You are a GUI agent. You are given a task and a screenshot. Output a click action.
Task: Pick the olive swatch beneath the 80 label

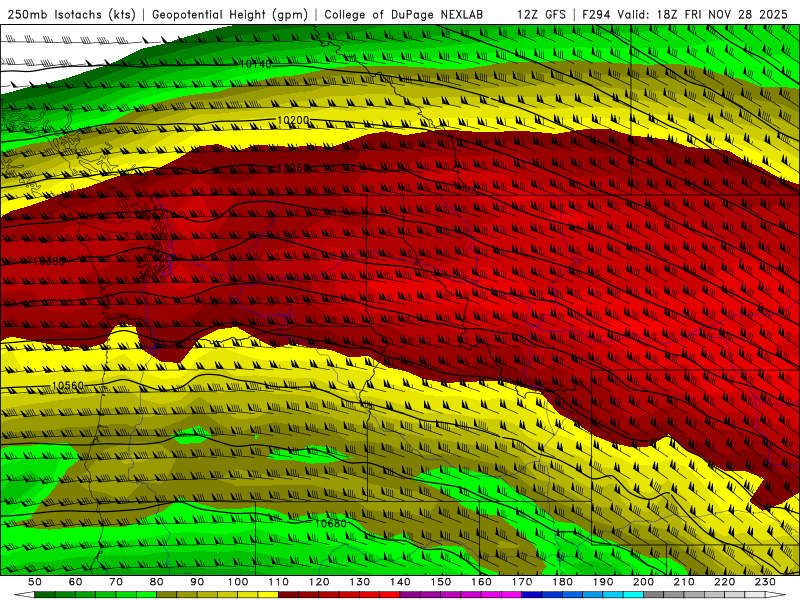tap(166, 595)
